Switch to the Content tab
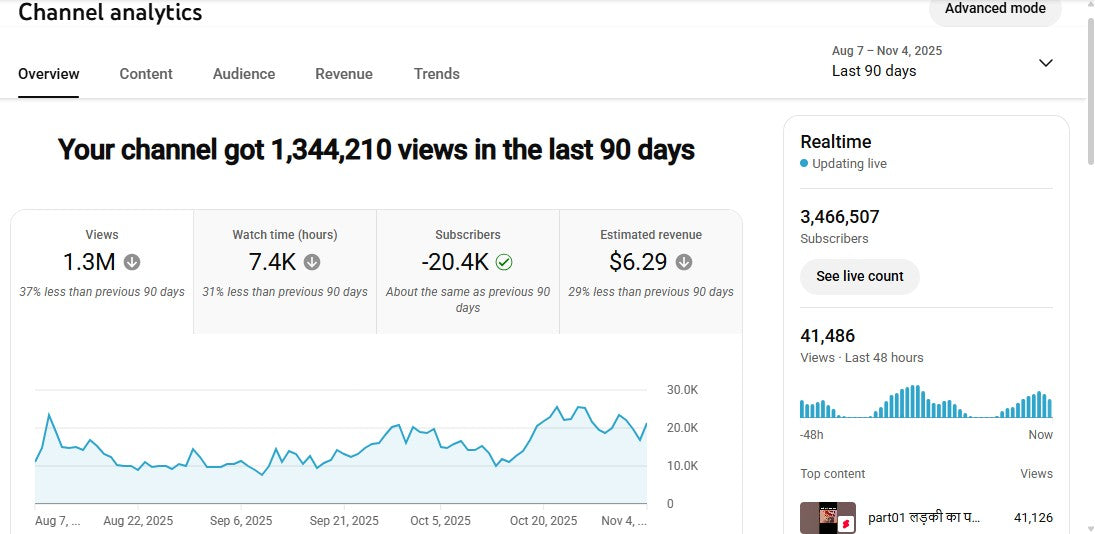The height and width of the screenshot is (534, 1095). [146, 74]
